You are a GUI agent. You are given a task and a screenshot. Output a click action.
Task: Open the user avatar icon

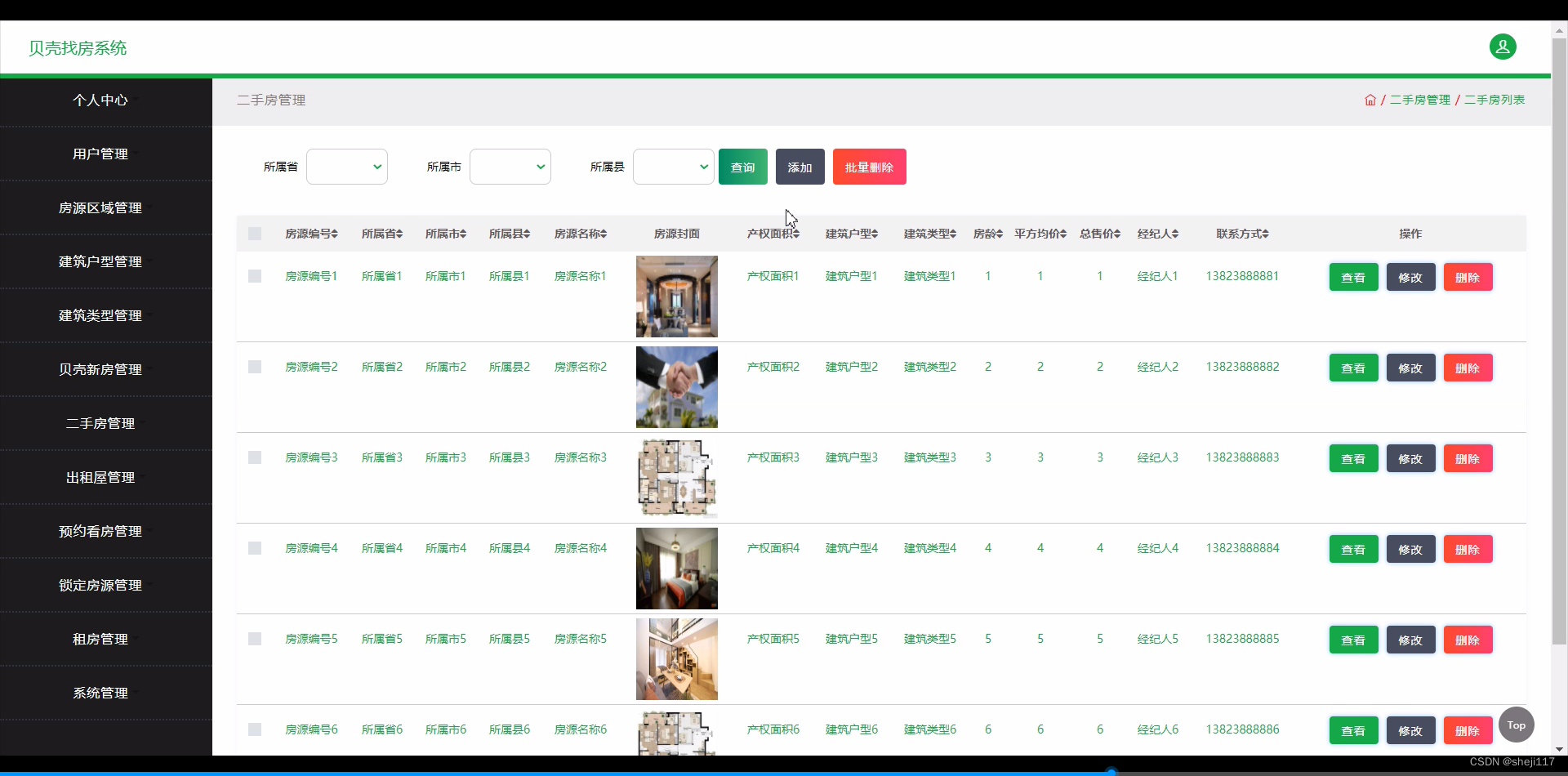click(x=1503, y=47)
